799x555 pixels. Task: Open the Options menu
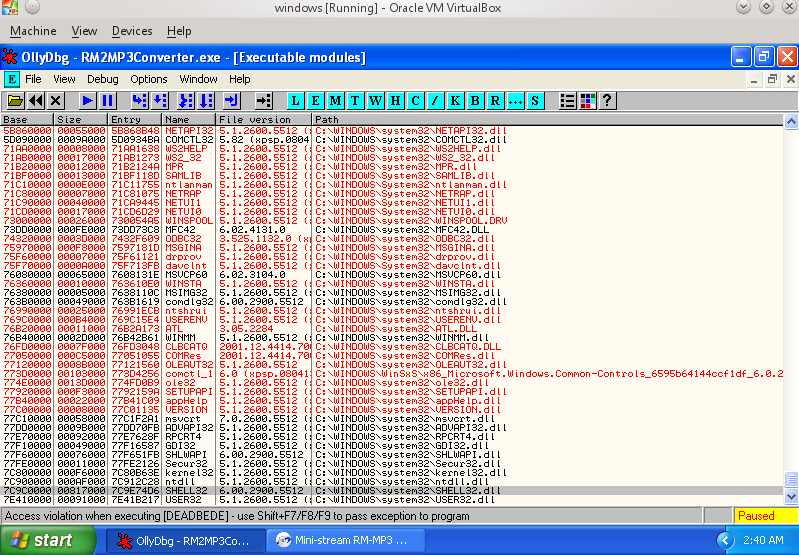click(149, 80)
